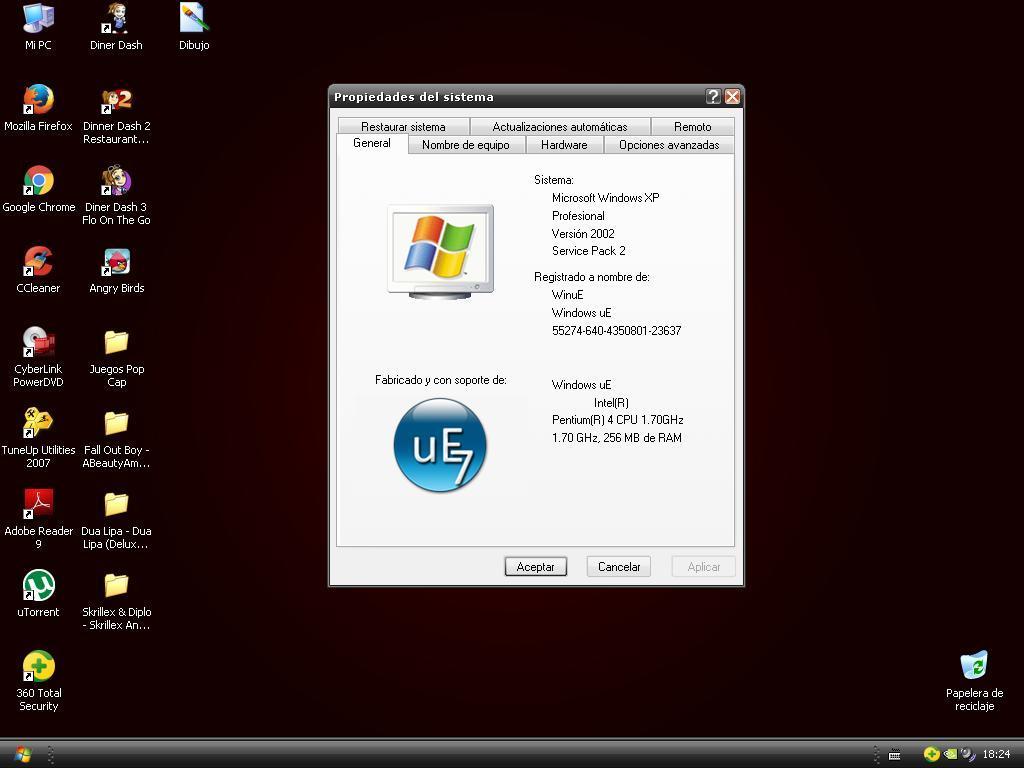Click the NVIDIA tray icon

click(950, 754)
